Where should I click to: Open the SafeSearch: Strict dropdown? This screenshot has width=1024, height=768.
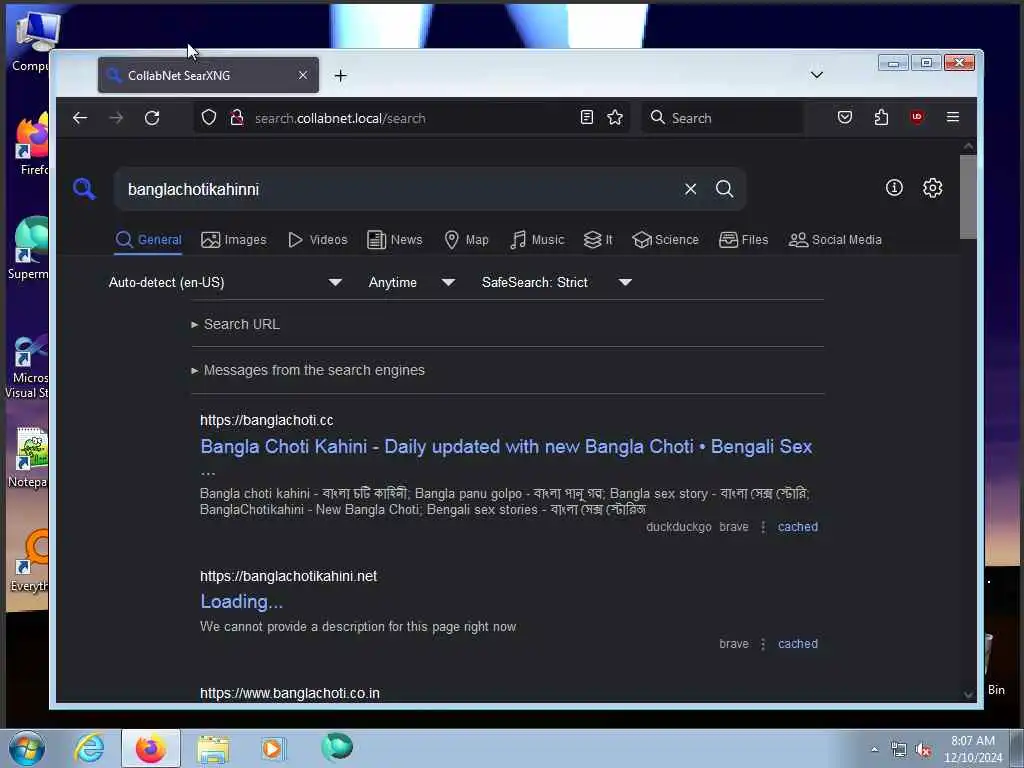(x=557, y=282)
